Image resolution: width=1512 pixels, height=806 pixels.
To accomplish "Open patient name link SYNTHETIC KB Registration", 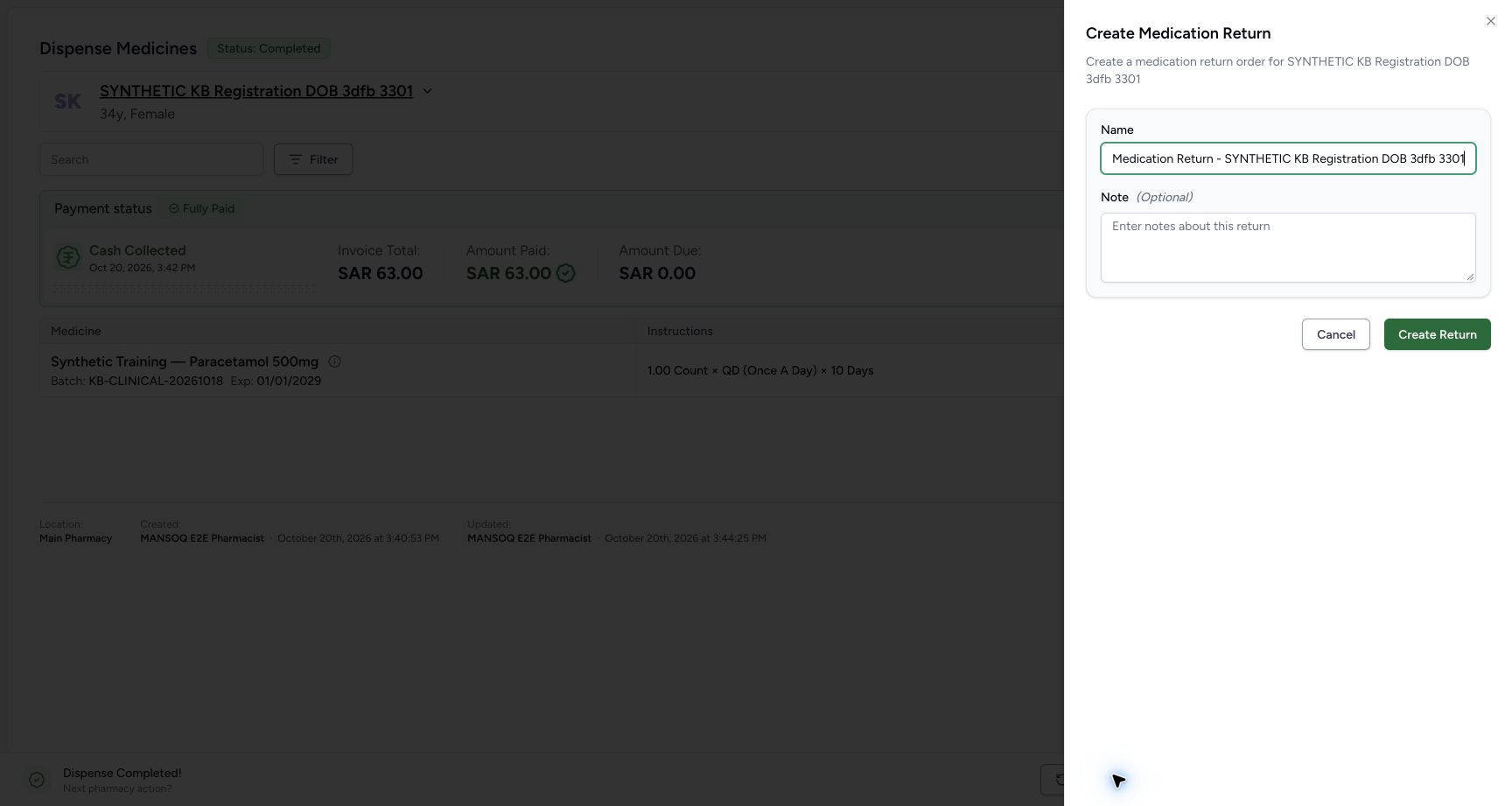I will point(256,91).
